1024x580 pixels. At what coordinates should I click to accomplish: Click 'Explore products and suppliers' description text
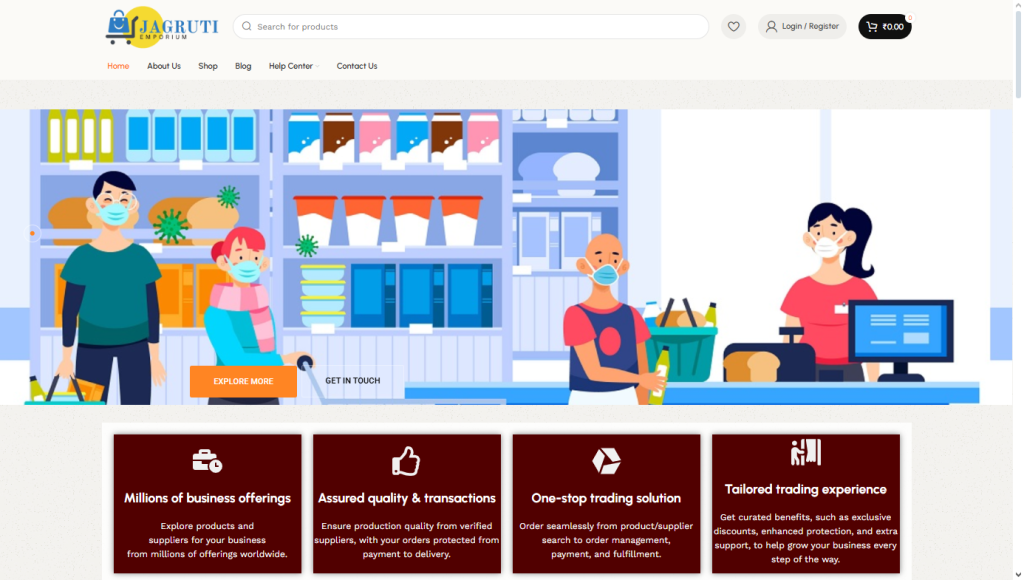(207, 540)
